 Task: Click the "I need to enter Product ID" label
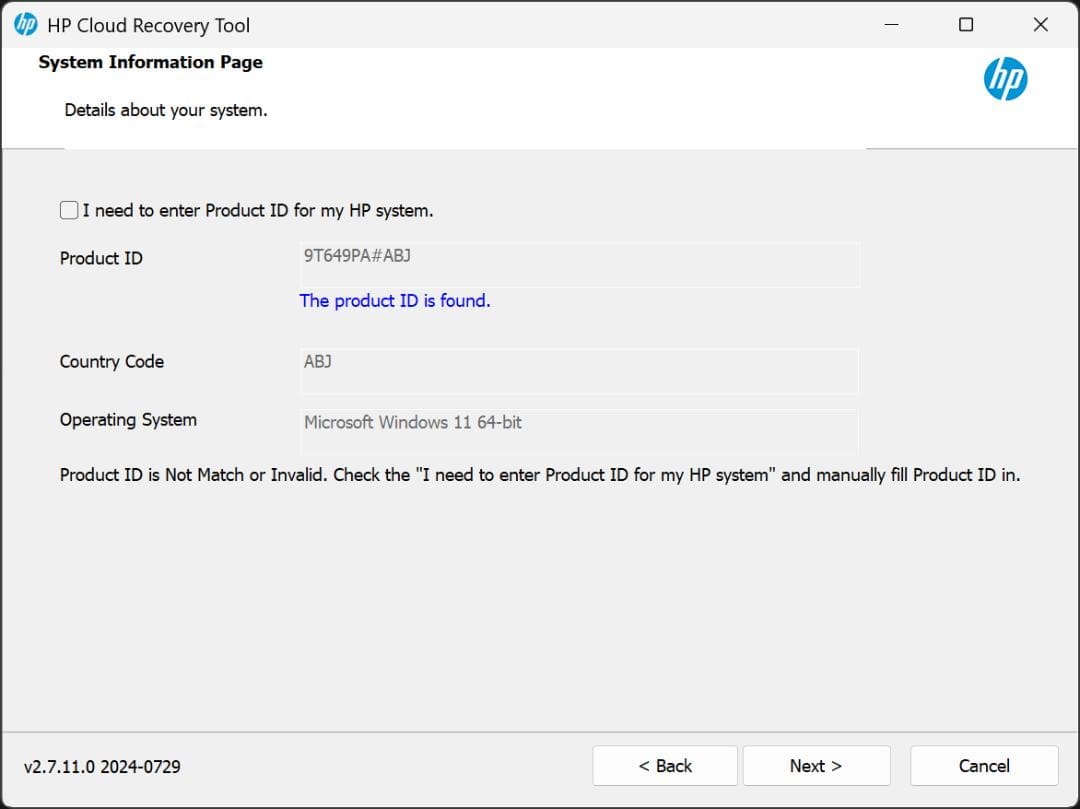click(x=257, y=211)
